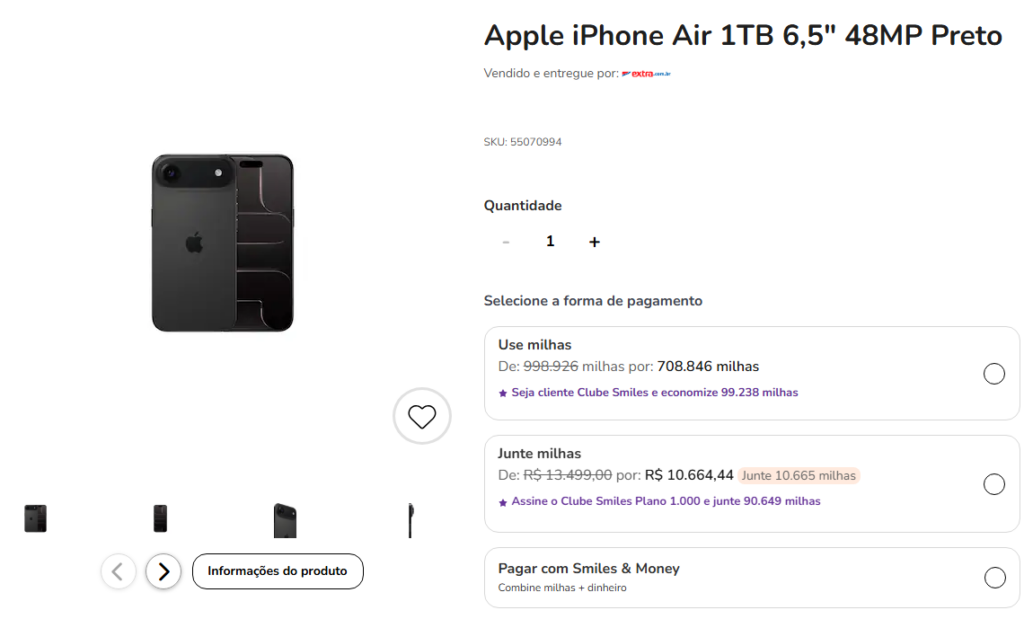Go to previous product image arrow

tap(118, 571)
